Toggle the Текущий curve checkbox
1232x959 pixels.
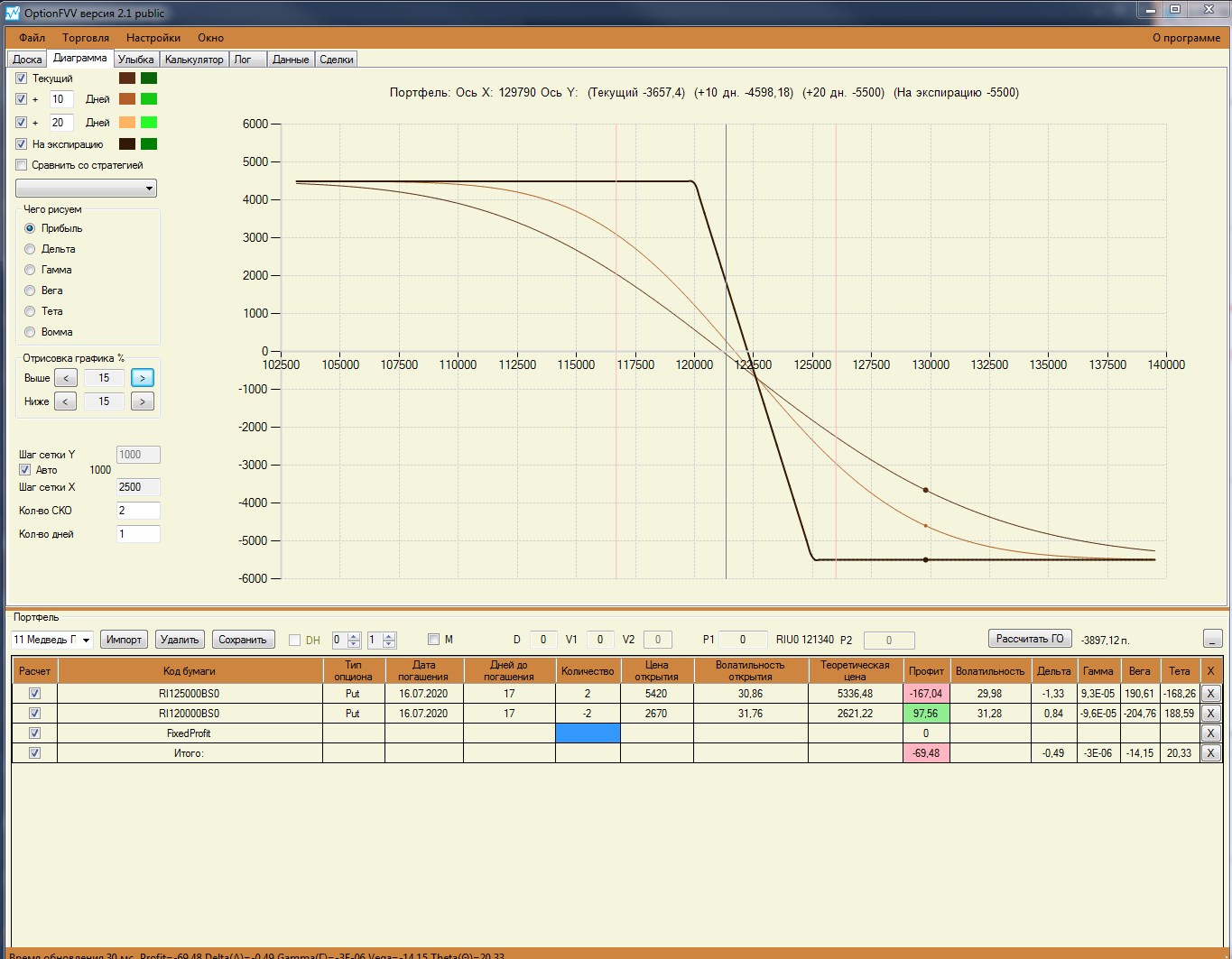point(22,78)
